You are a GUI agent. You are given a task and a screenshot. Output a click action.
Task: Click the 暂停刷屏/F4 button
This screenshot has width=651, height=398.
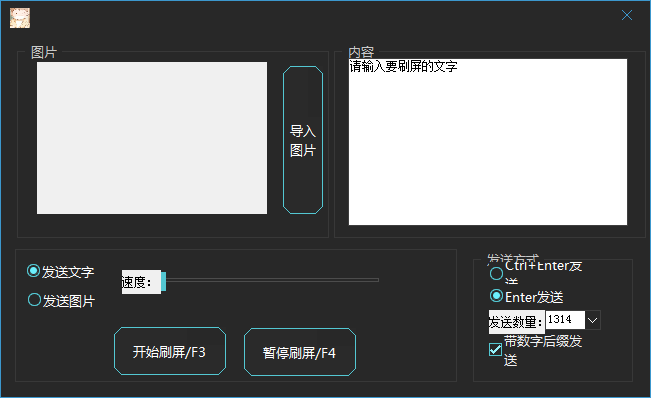[x=300, y=352]
